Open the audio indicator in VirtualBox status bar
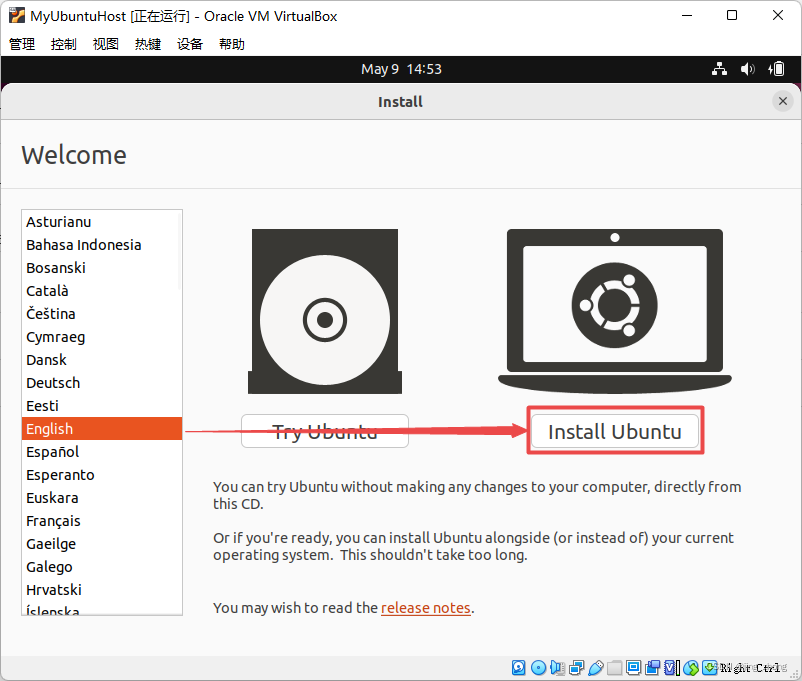Screen dimensions: 802x681 pyautogui.click(x=558, y=668)
